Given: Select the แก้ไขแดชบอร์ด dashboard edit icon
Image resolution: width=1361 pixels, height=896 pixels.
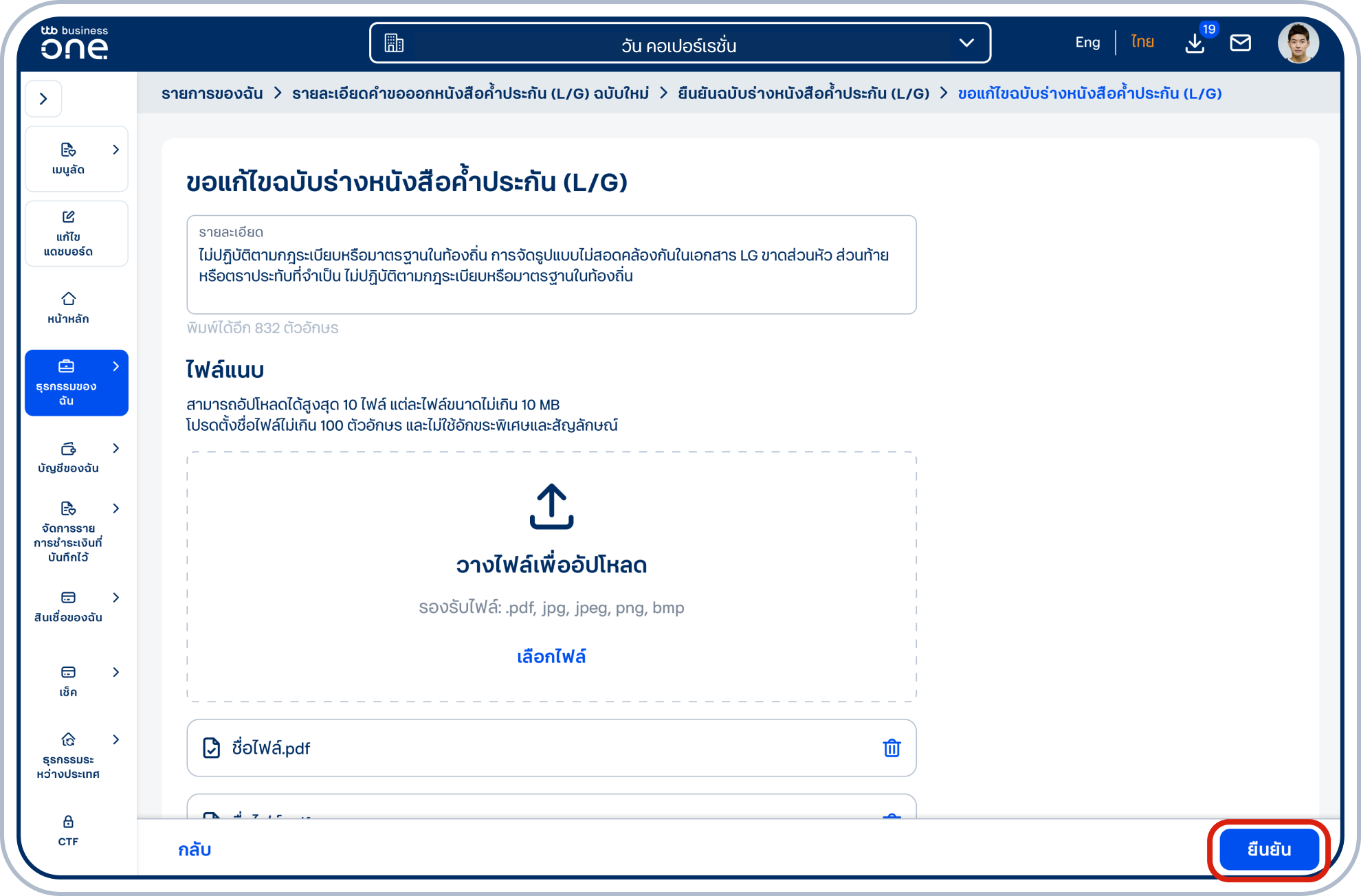Looking at the screenshot, I should coord(68,216).
